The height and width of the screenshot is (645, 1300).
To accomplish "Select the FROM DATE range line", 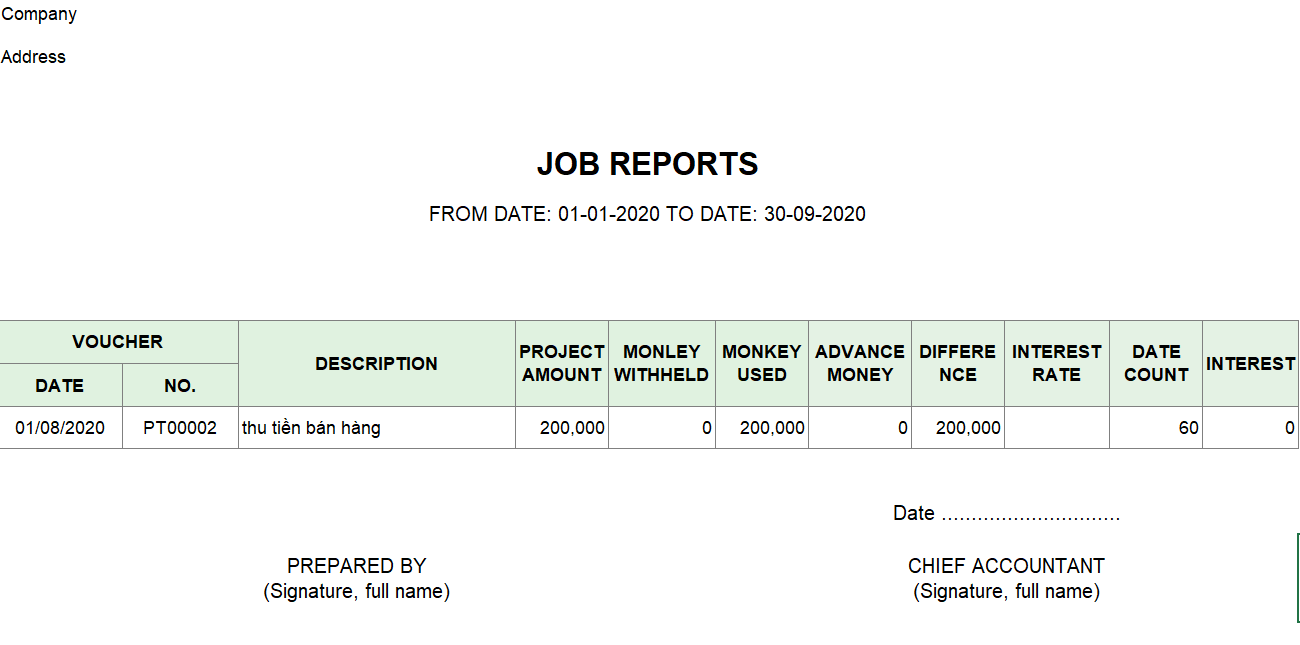I will pos(647,214).
